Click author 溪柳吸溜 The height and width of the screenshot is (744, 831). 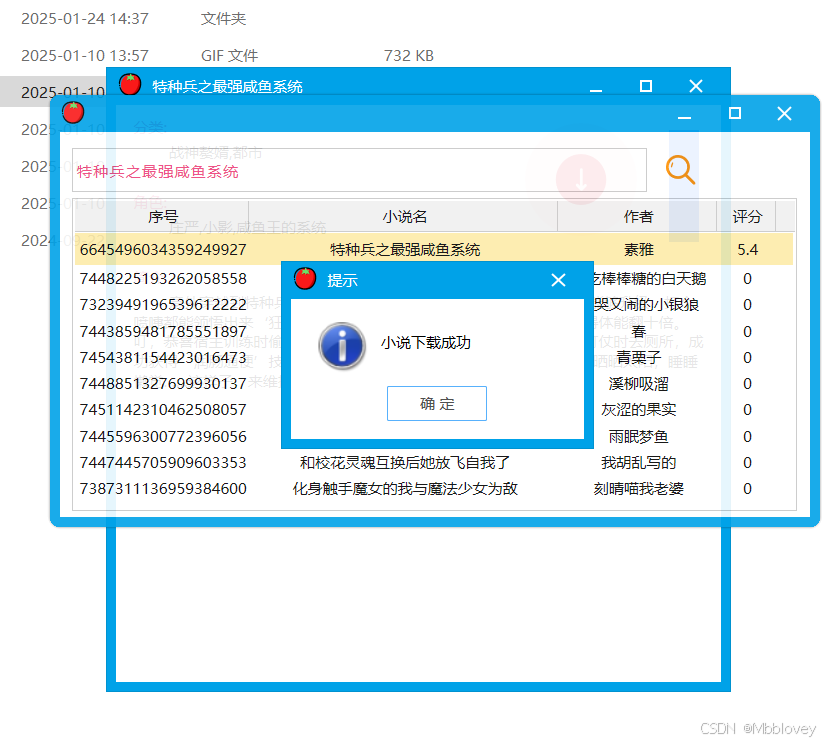[639, 384]
